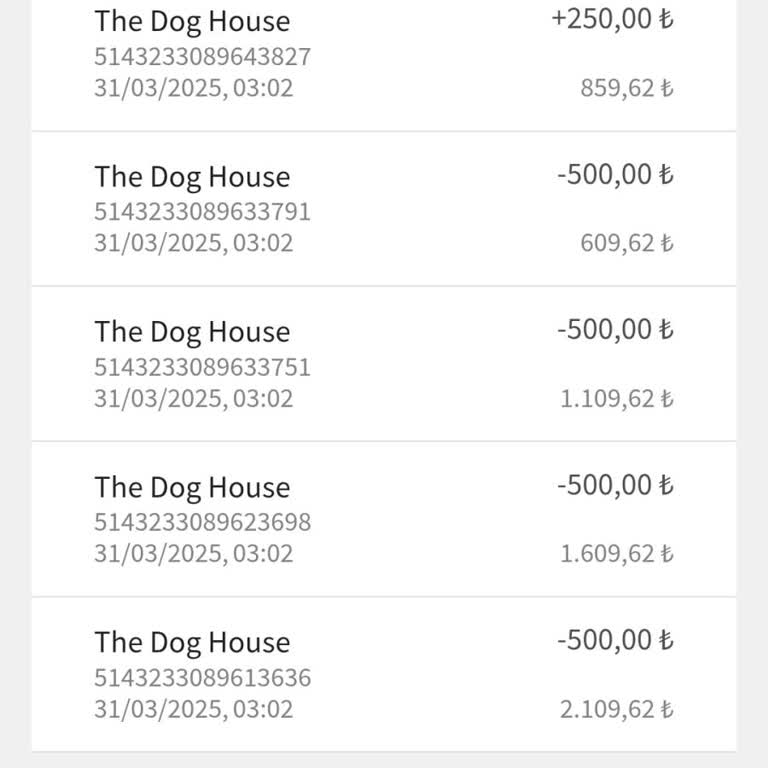
Task: Tap the 2.109,62 ₺ balance value
Action: pos(616,710)
